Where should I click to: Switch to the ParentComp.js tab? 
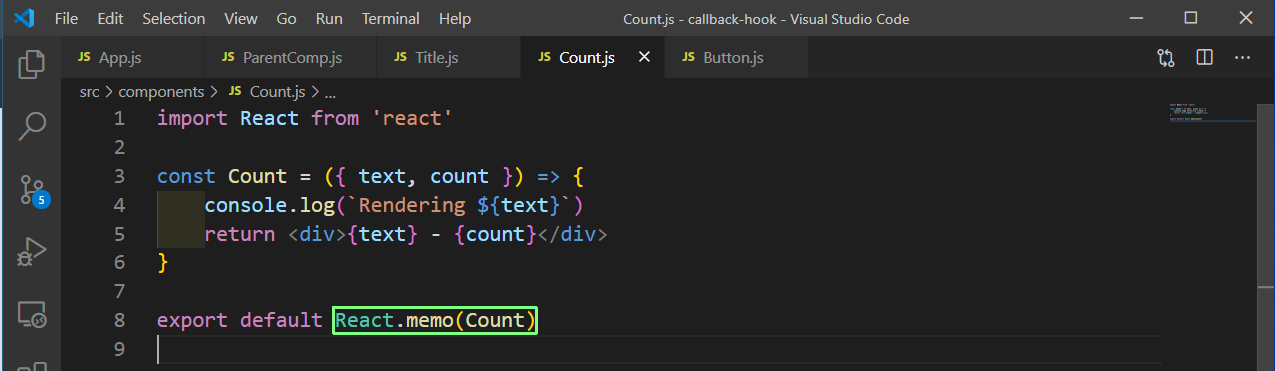click(x=290, y=58)
